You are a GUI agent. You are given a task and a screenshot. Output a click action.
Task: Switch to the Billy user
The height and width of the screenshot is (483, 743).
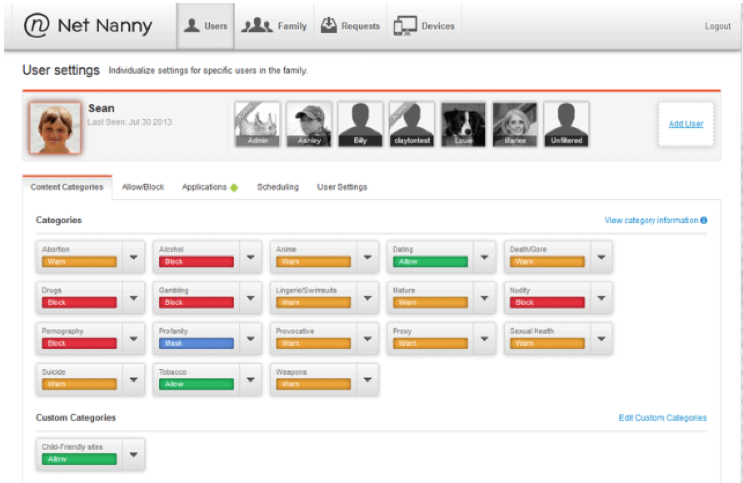(x=360, y=124)
